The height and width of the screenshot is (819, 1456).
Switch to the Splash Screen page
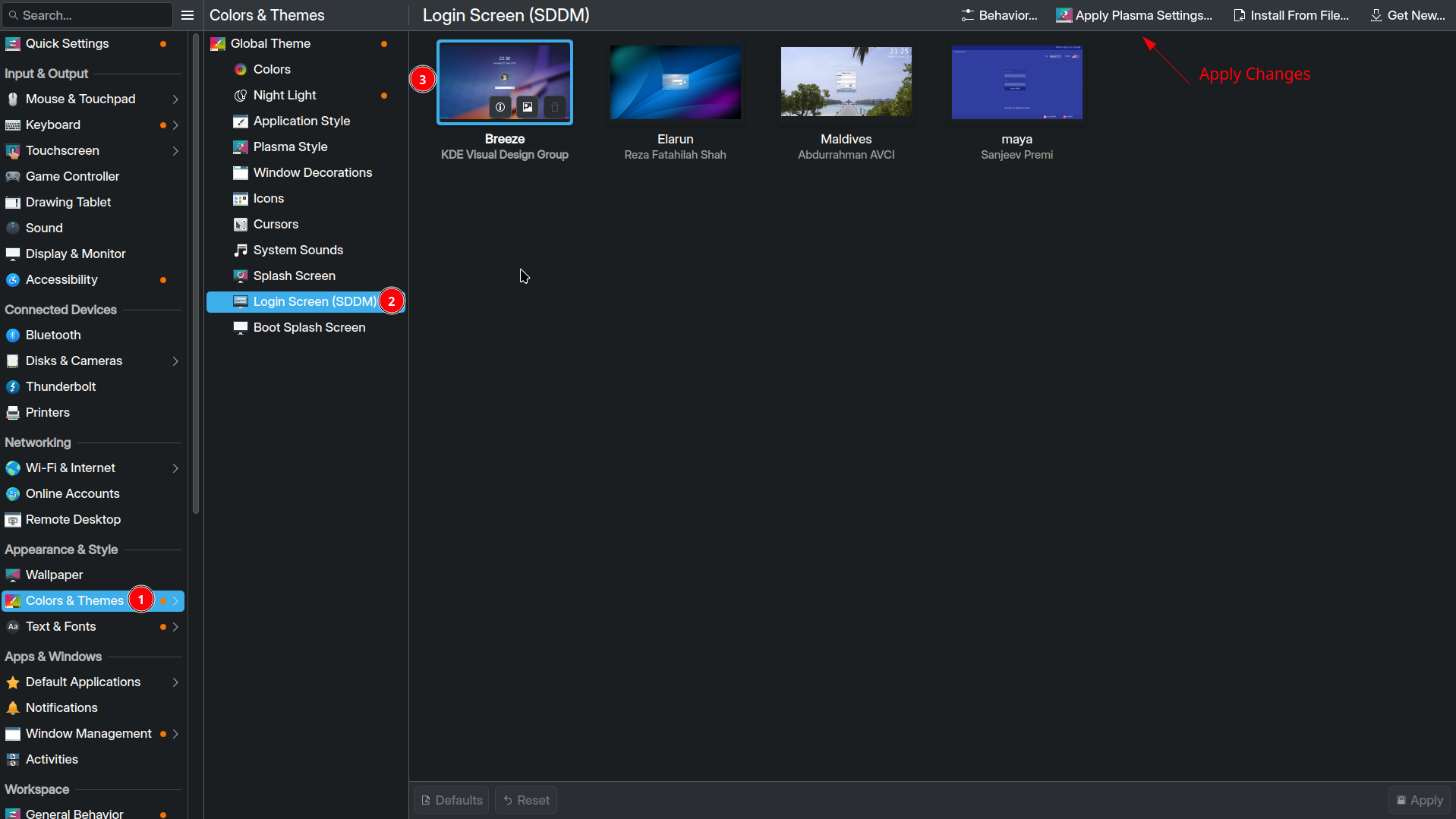[294, 276]
